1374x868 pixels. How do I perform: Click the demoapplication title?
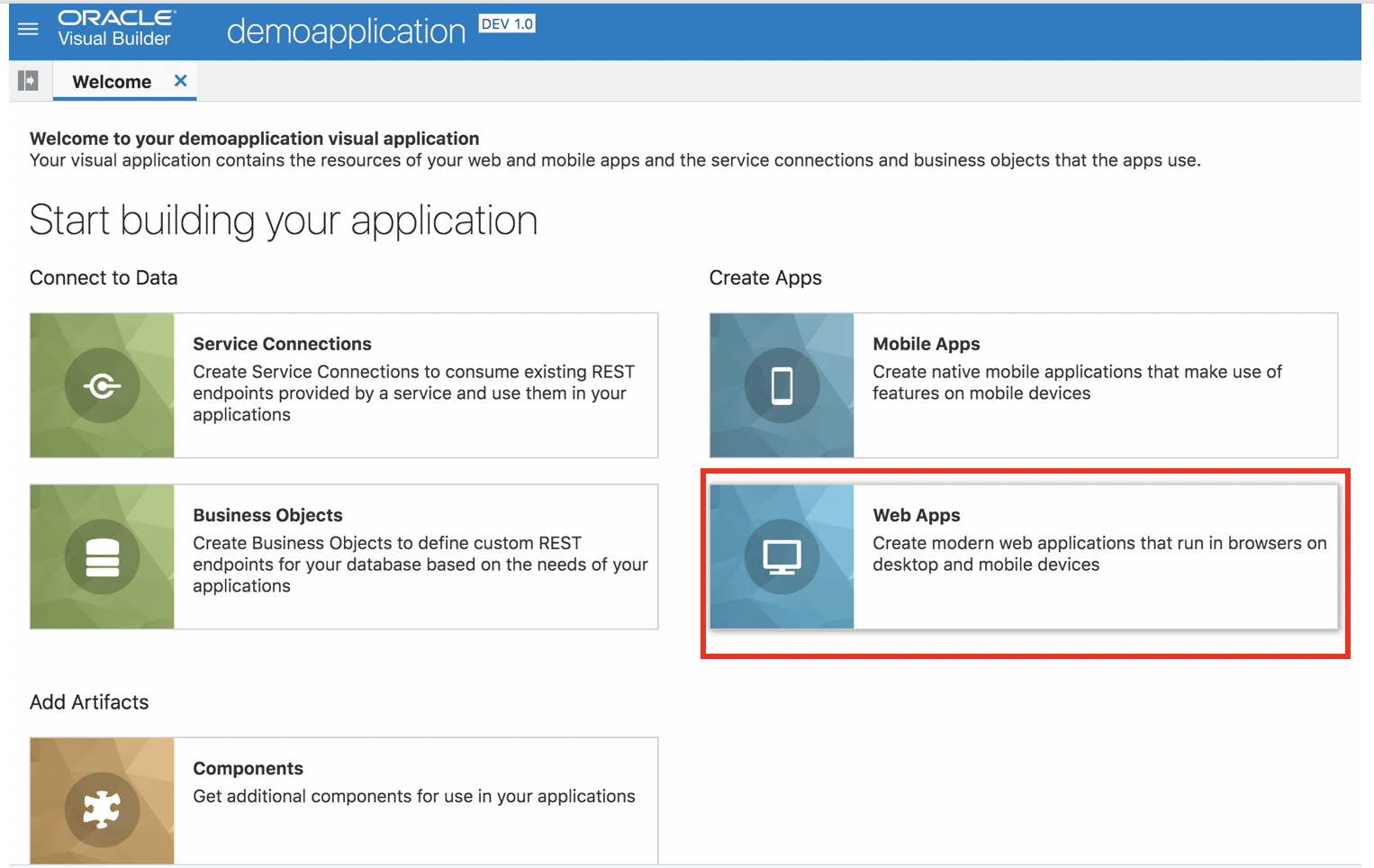tap(346, 32)
